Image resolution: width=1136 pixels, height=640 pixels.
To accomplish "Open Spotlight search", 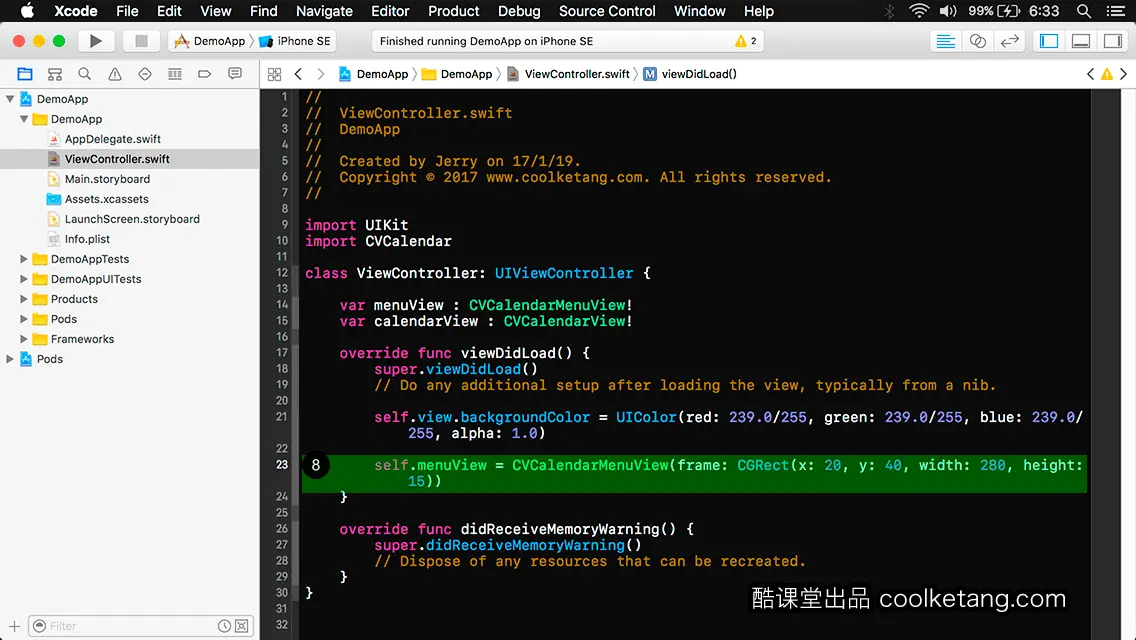I will click(1084, 11).
